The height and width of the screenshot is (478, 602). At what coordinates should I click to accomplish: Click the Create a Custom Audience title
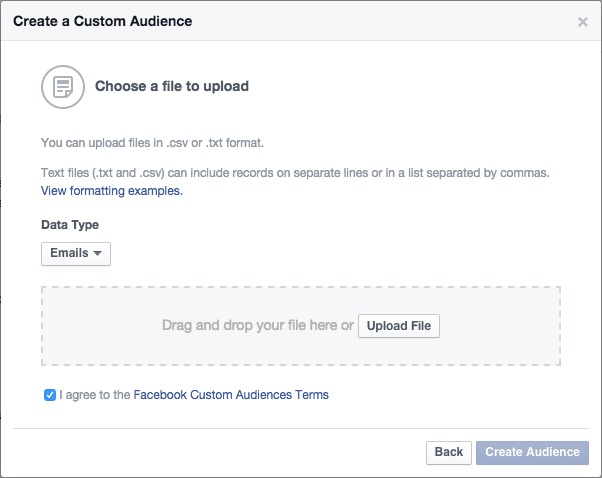[x=103, y=21]
